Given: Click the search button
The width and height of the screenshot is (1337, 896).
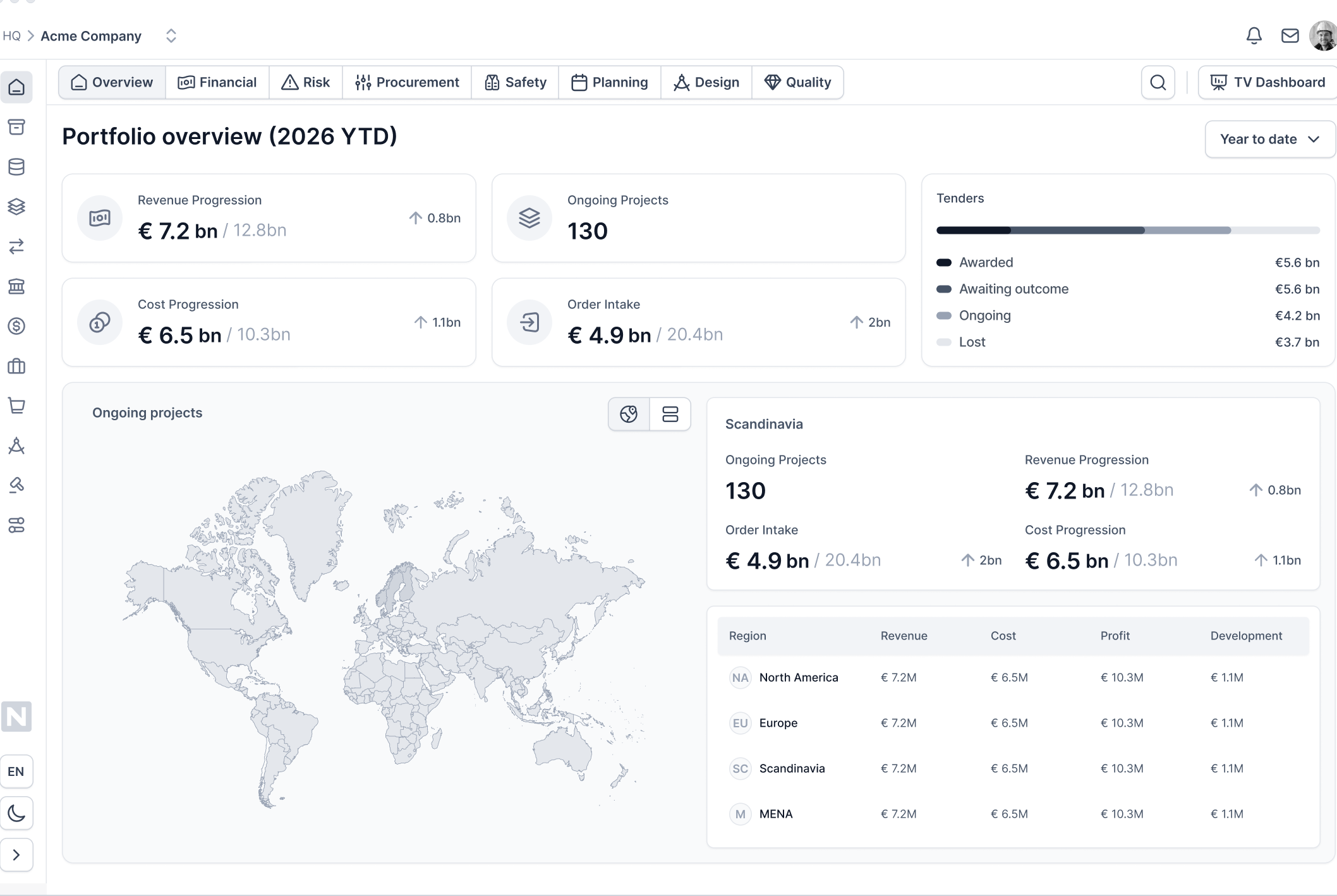Looking at the screenshot, I should pyautogui.click(x=1158, y=83).
